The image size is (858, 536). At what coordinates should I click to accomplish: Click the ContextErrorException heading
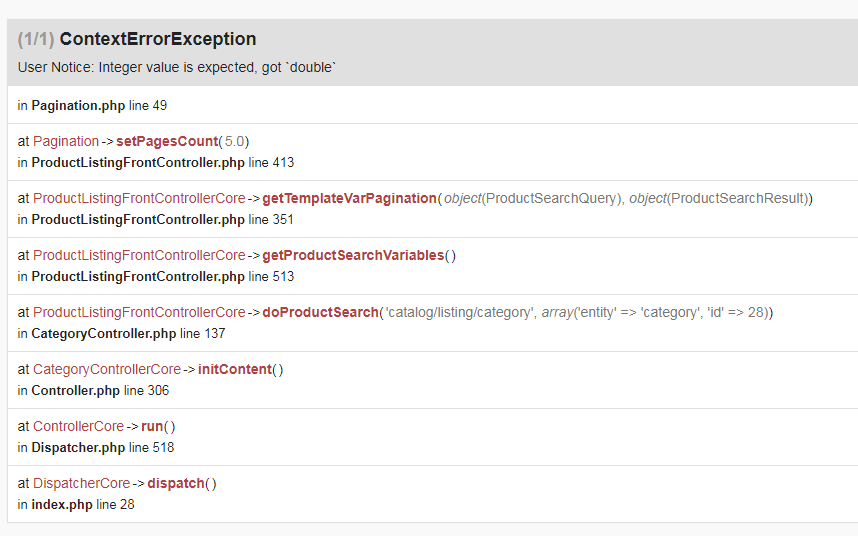click(158, 39)
